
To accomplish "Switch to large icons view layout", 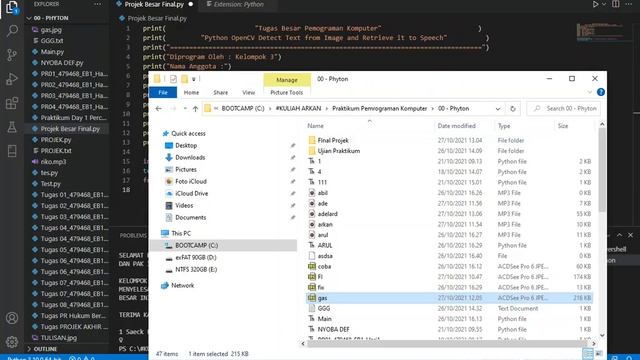I will (x=599, y=353).
